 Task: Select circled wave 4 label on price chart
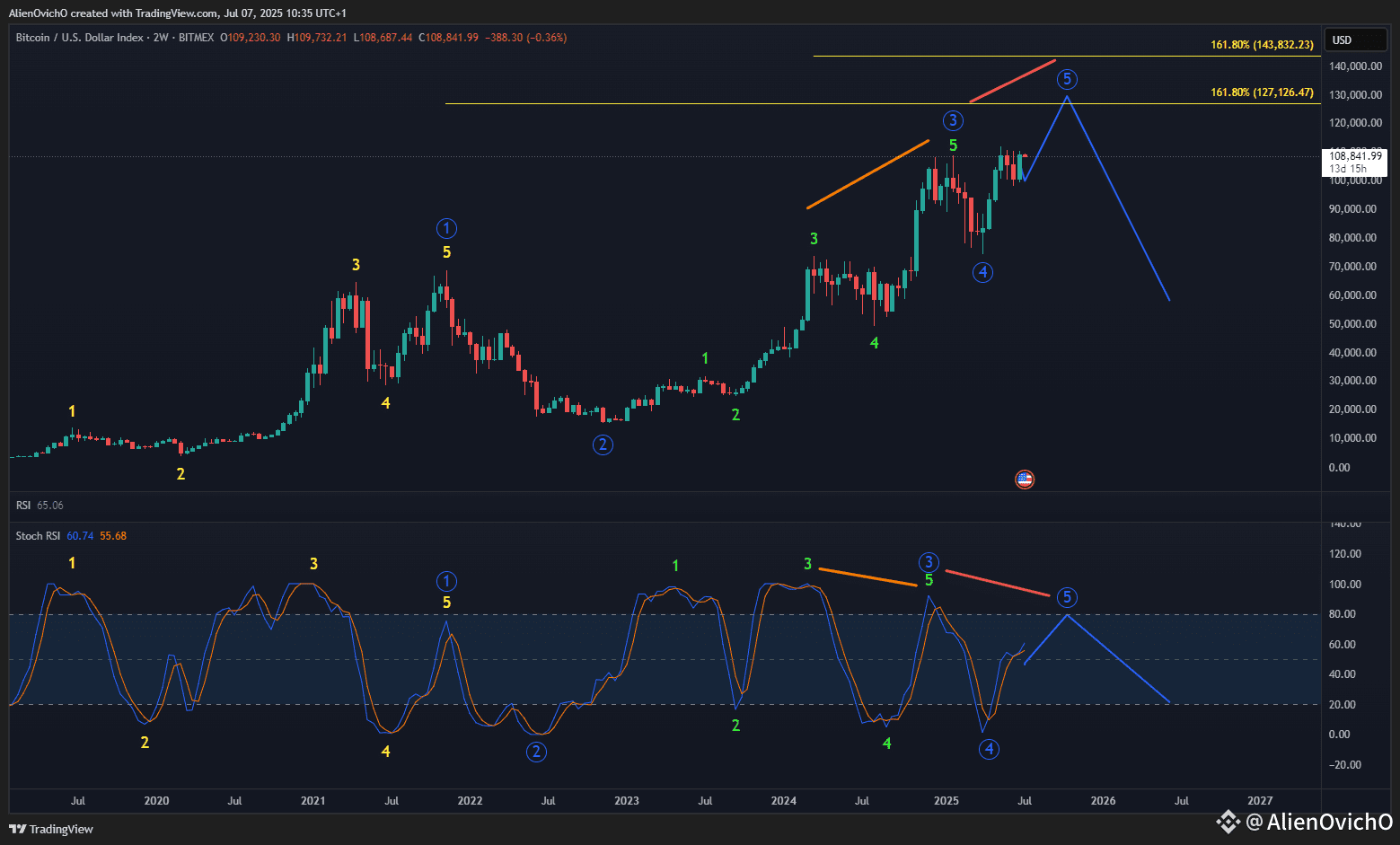[982, 272]
